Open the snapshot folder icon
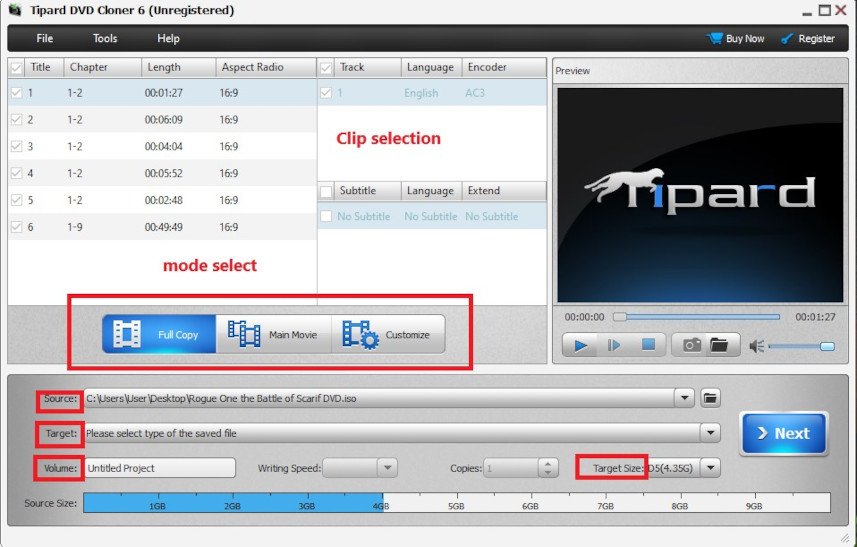857x547 pixels. [718, 345]
